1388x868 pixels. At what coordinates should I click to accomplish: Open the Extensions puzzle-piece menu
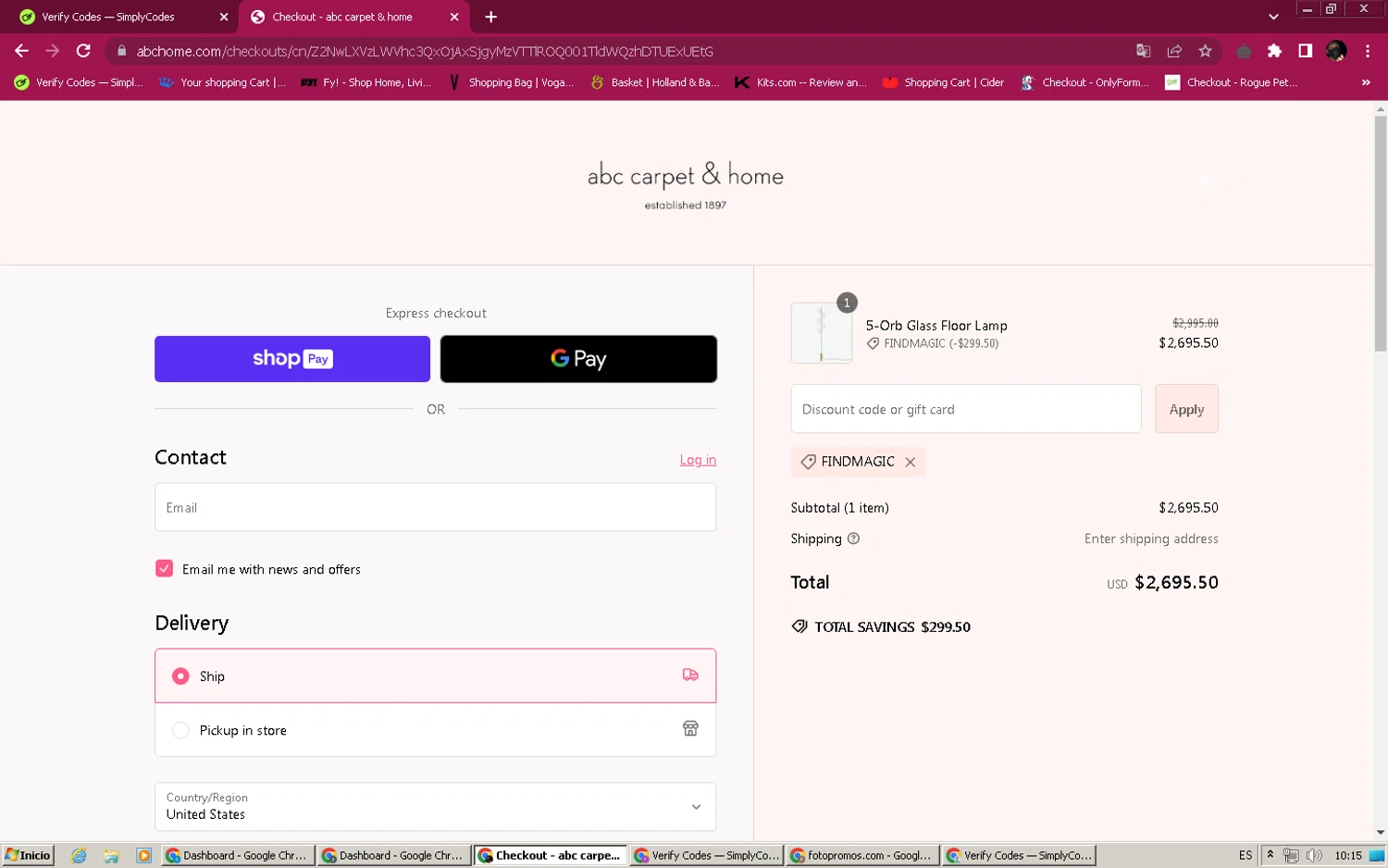[1274, 51]
